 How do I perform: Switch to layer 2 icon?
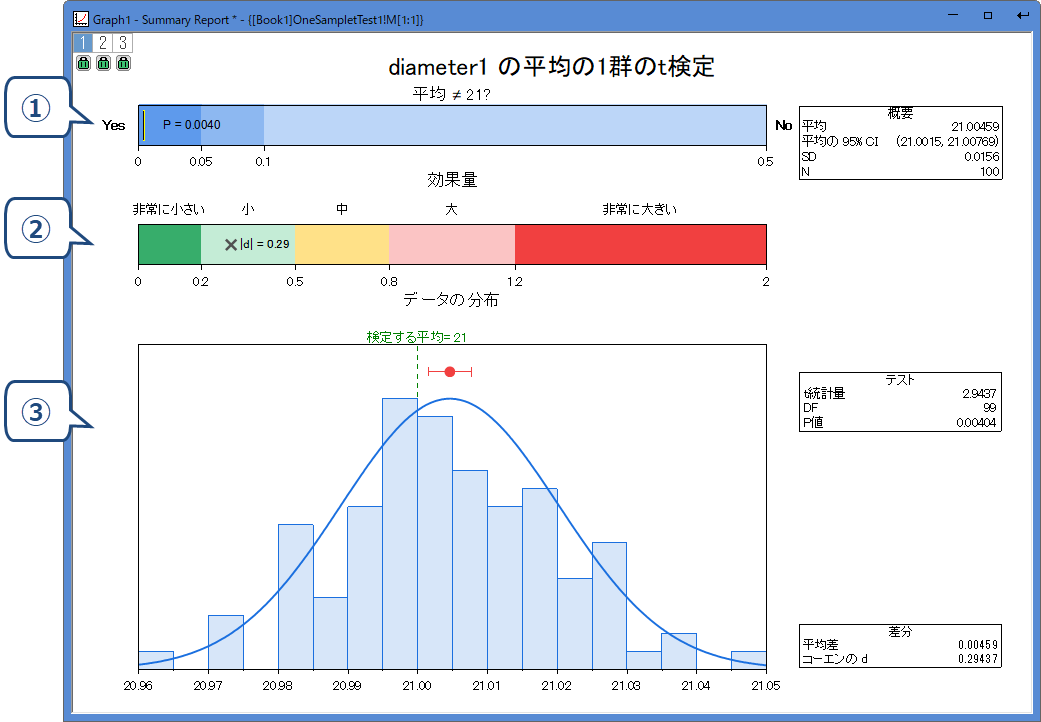pos(103,43)
